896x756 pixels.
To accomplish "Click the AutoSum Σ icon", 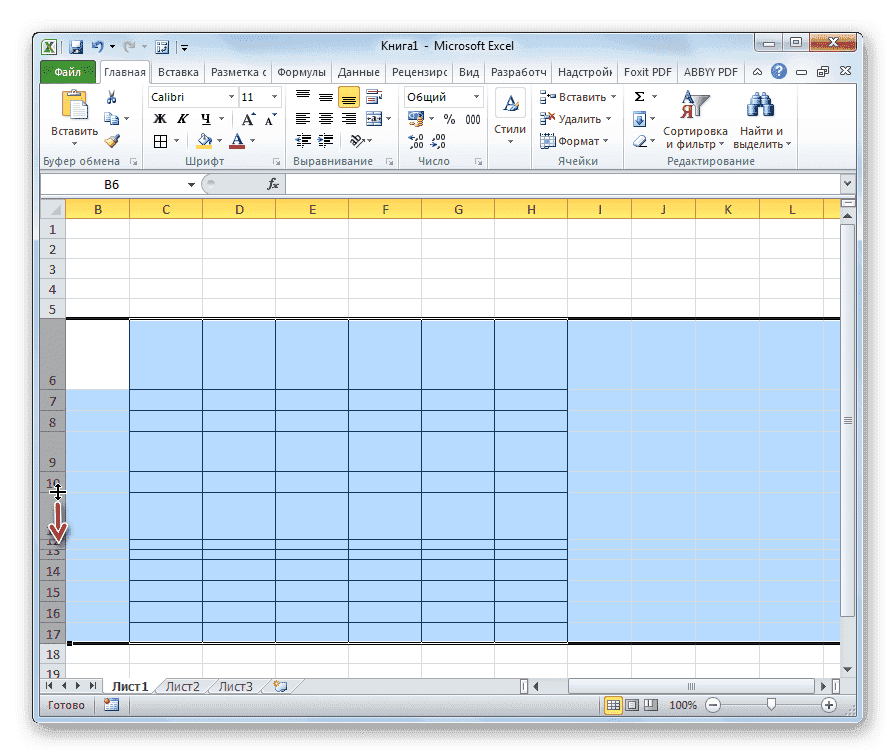I will (640, 95).
